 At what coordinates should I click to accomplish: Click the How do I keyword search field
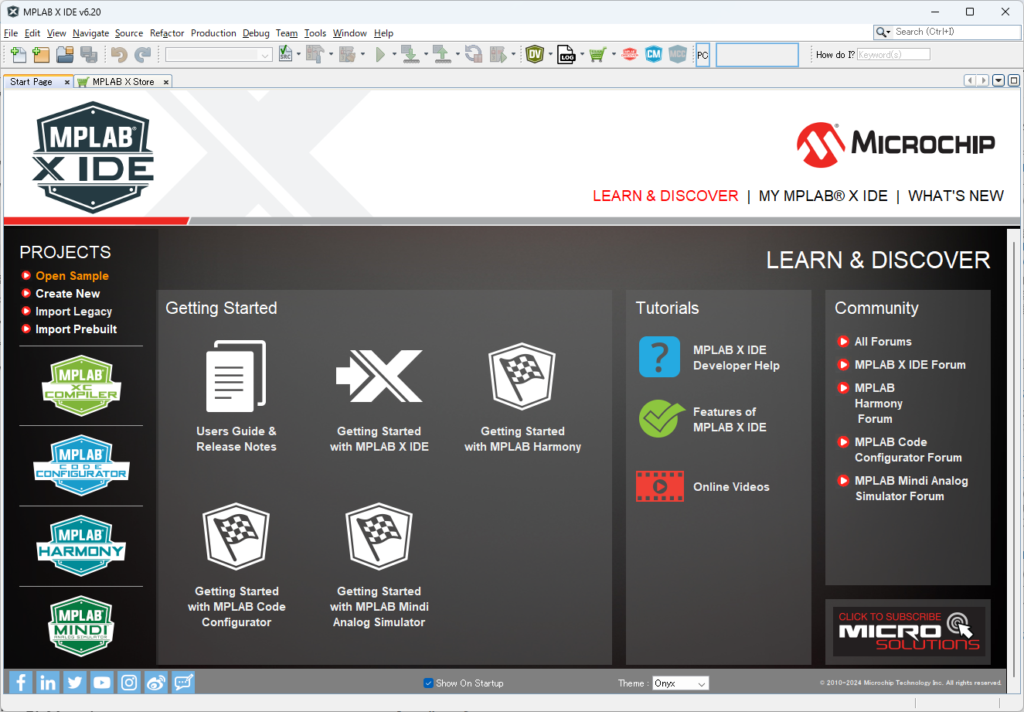click(x=893, y=54)
